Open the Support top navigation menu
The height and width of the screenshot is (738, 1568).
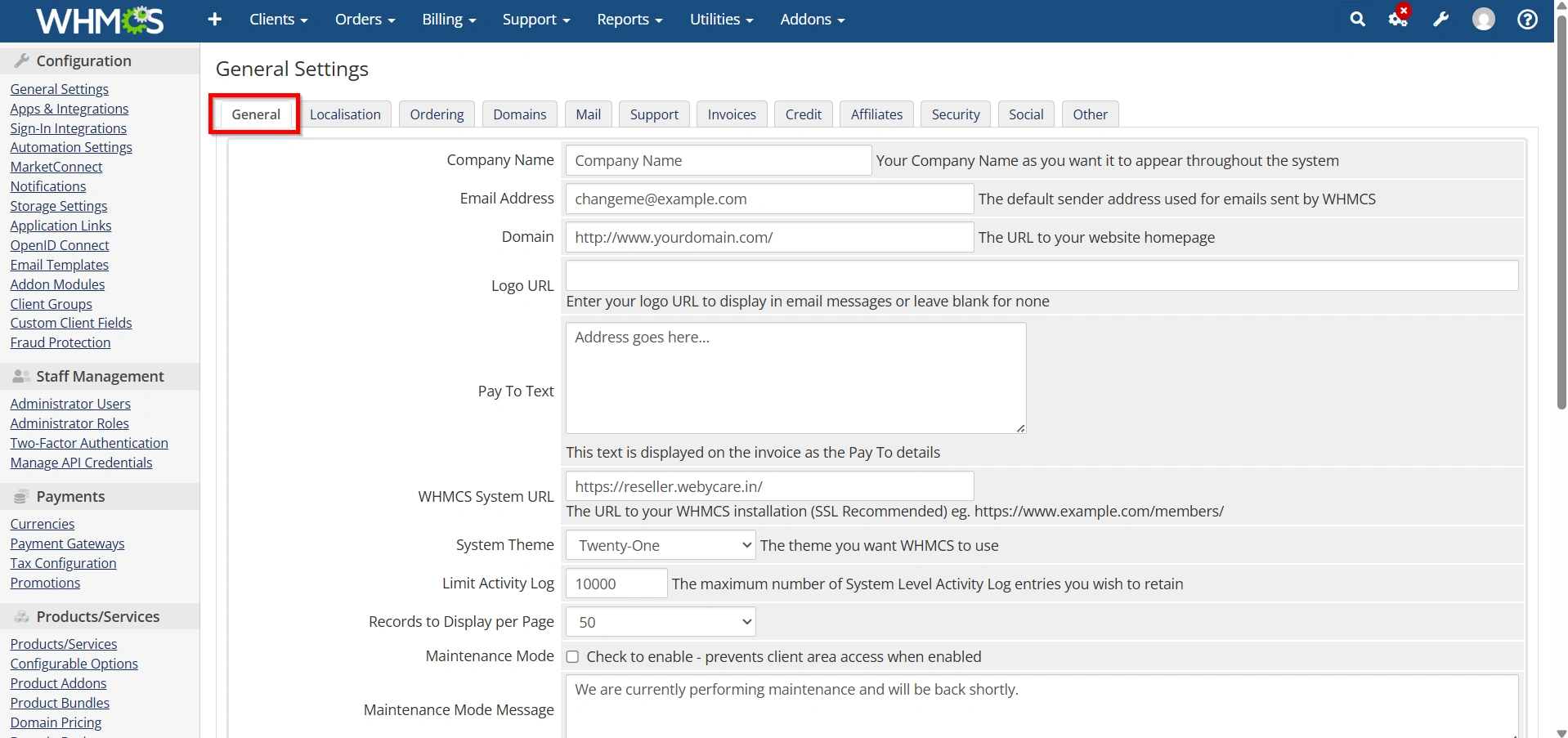point(536,19)
